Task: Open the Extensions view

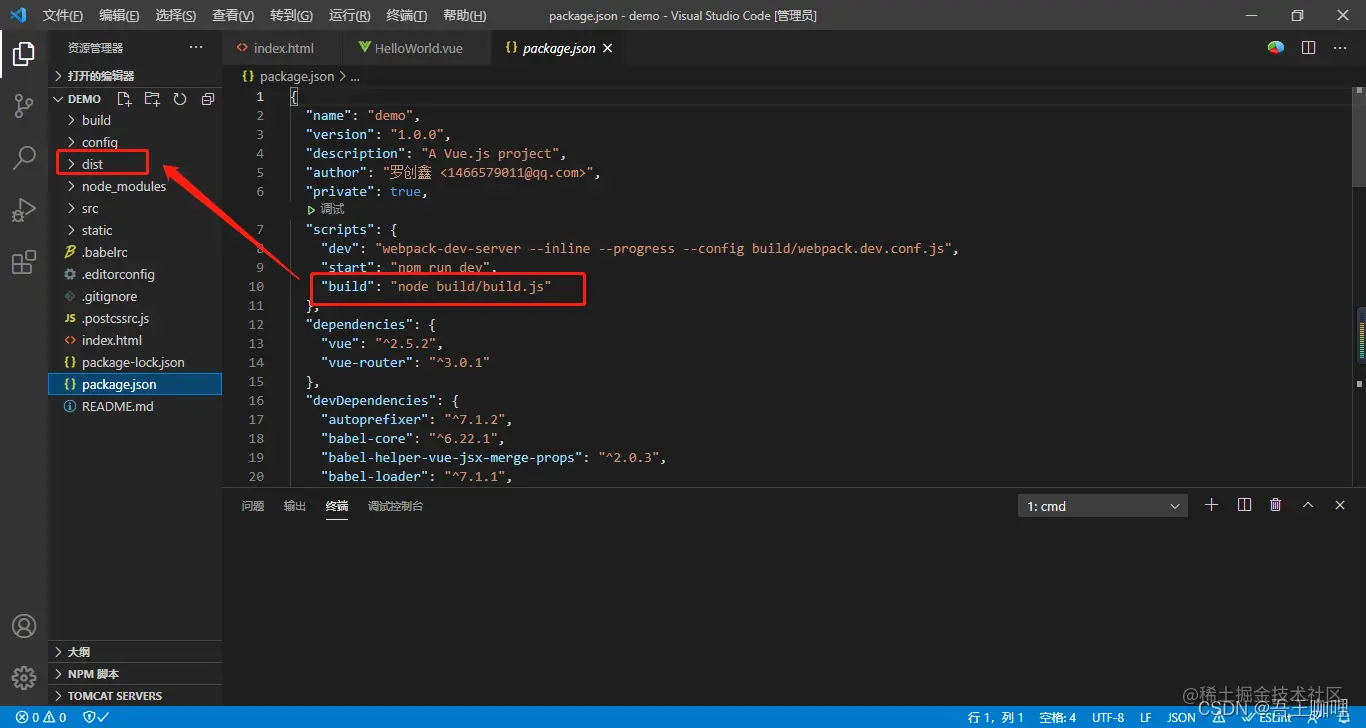Action: 24,262
